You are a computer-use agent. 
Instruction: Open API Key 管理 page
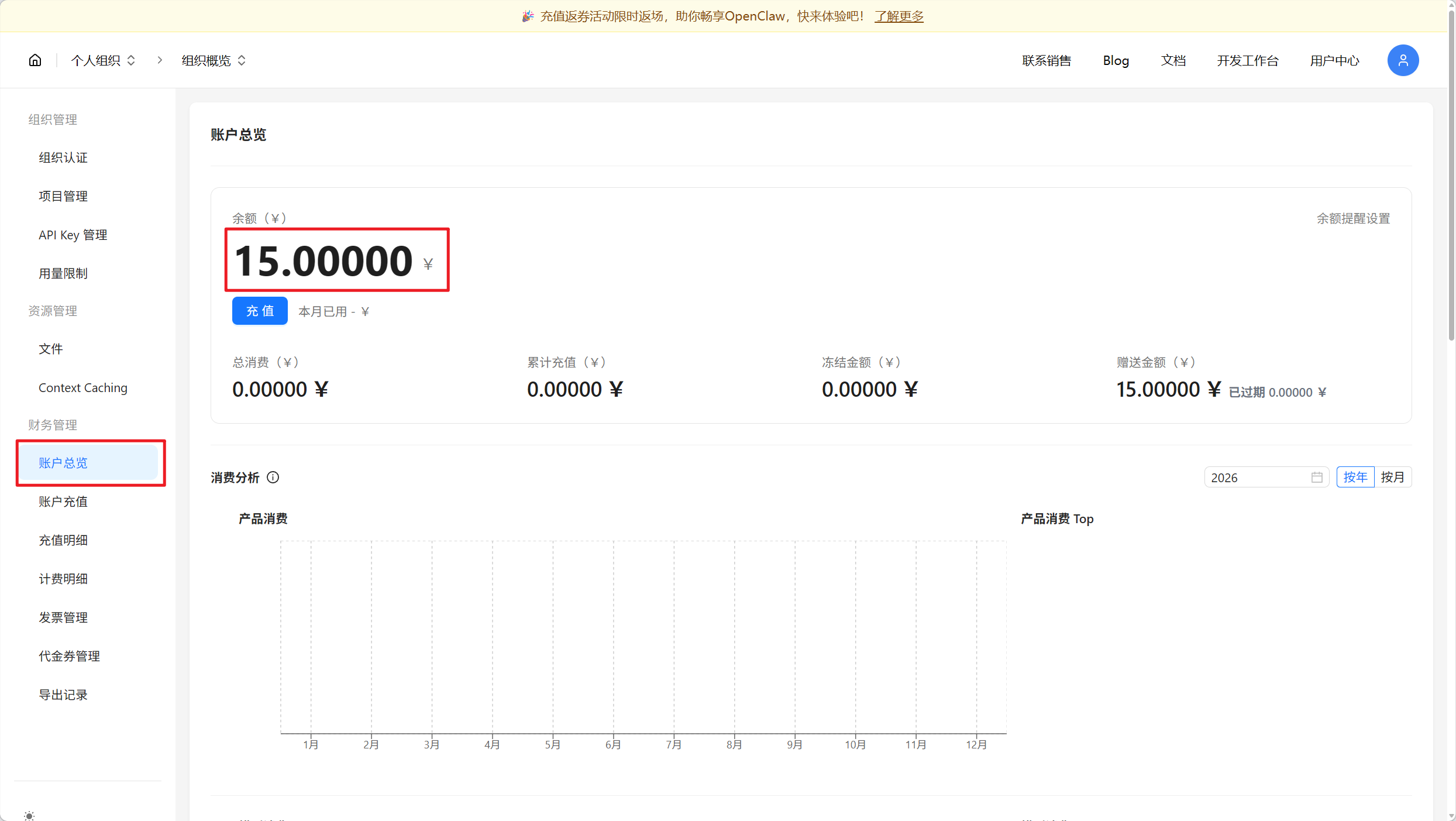pos(73,235)
